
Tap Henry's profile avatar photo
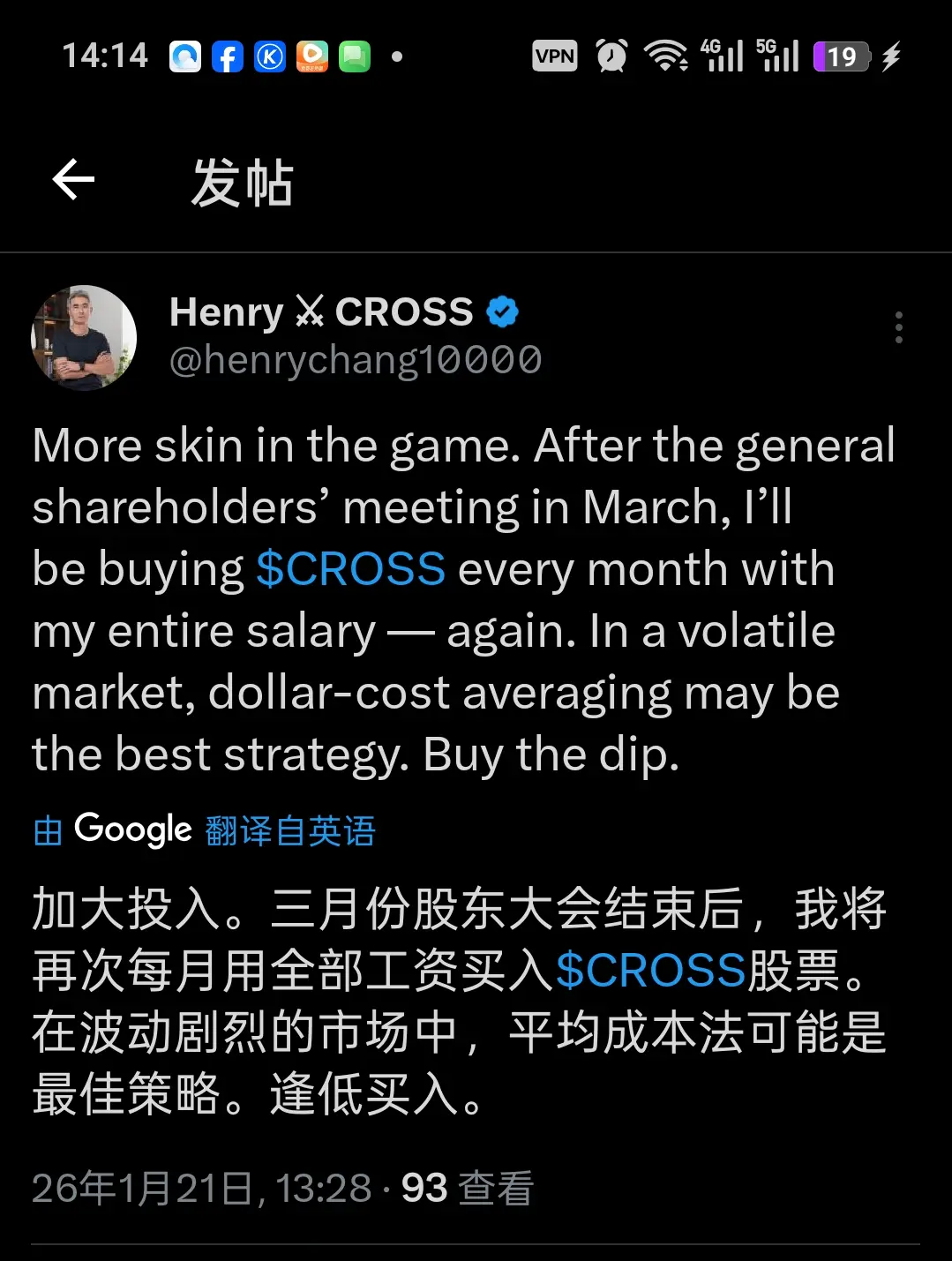click(84, 337)
